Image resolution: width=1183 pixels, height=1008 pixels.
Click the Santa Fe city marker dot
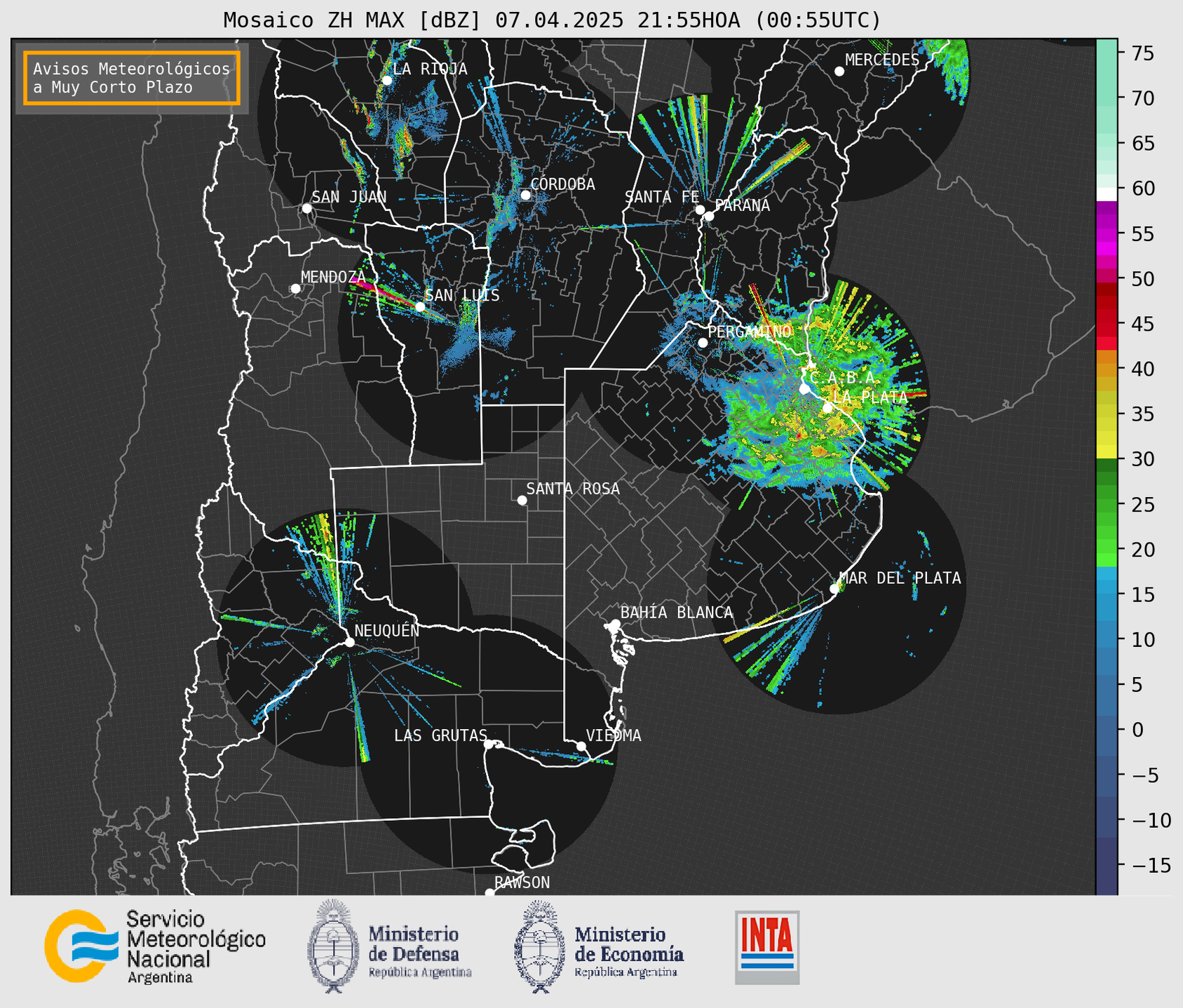(700, 210)
